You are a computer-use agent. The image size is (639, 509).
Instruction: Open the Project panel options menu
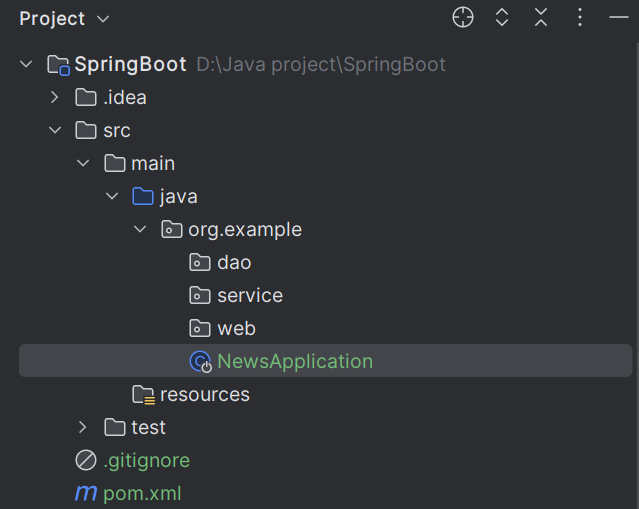(580, 17)
